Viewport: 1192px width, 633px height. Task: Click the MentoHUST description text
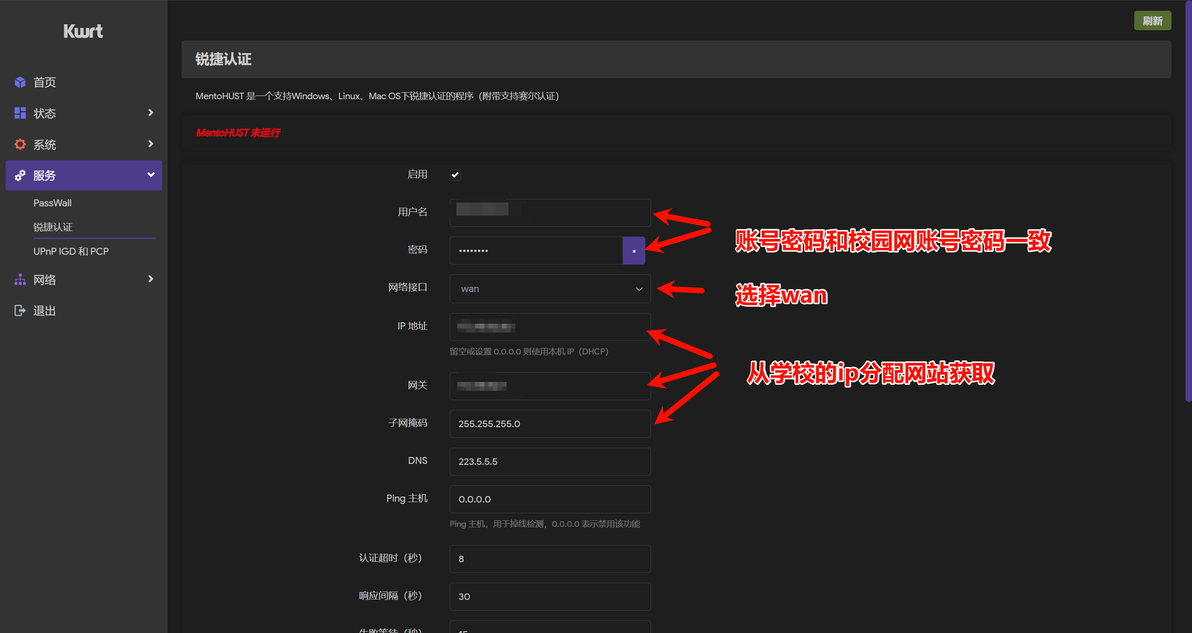(x=377, y=97)
